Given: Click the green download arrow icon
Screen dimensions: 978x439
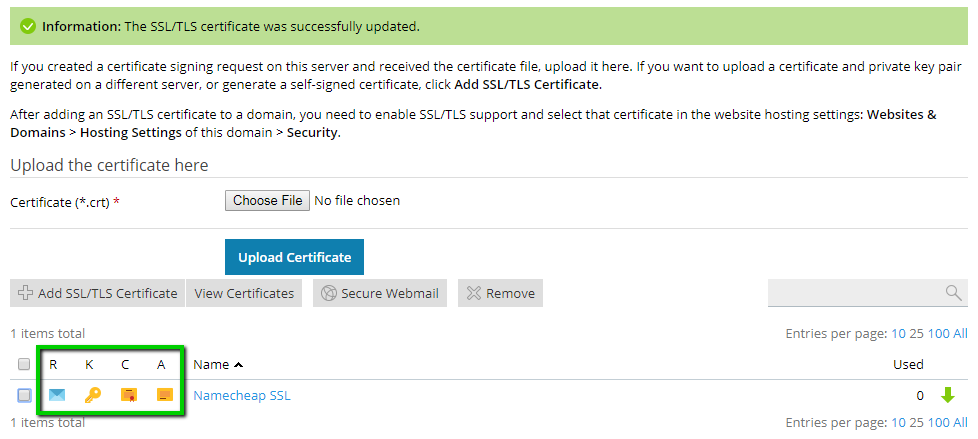Looking at the screenshot, I should pos(948,395).
